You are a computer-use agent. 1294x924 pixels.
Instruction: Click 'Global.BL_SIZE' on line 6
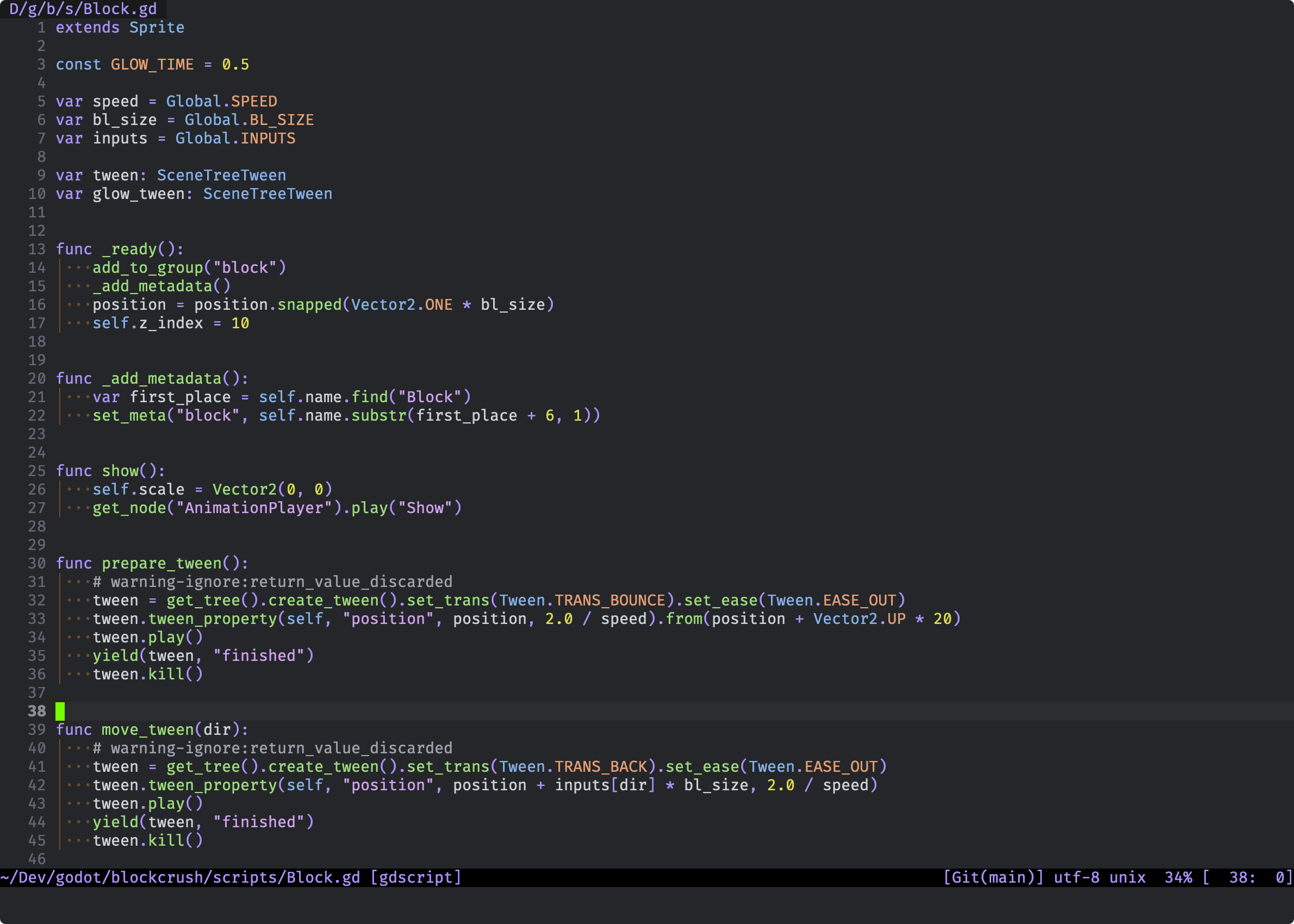pos(249,120)
